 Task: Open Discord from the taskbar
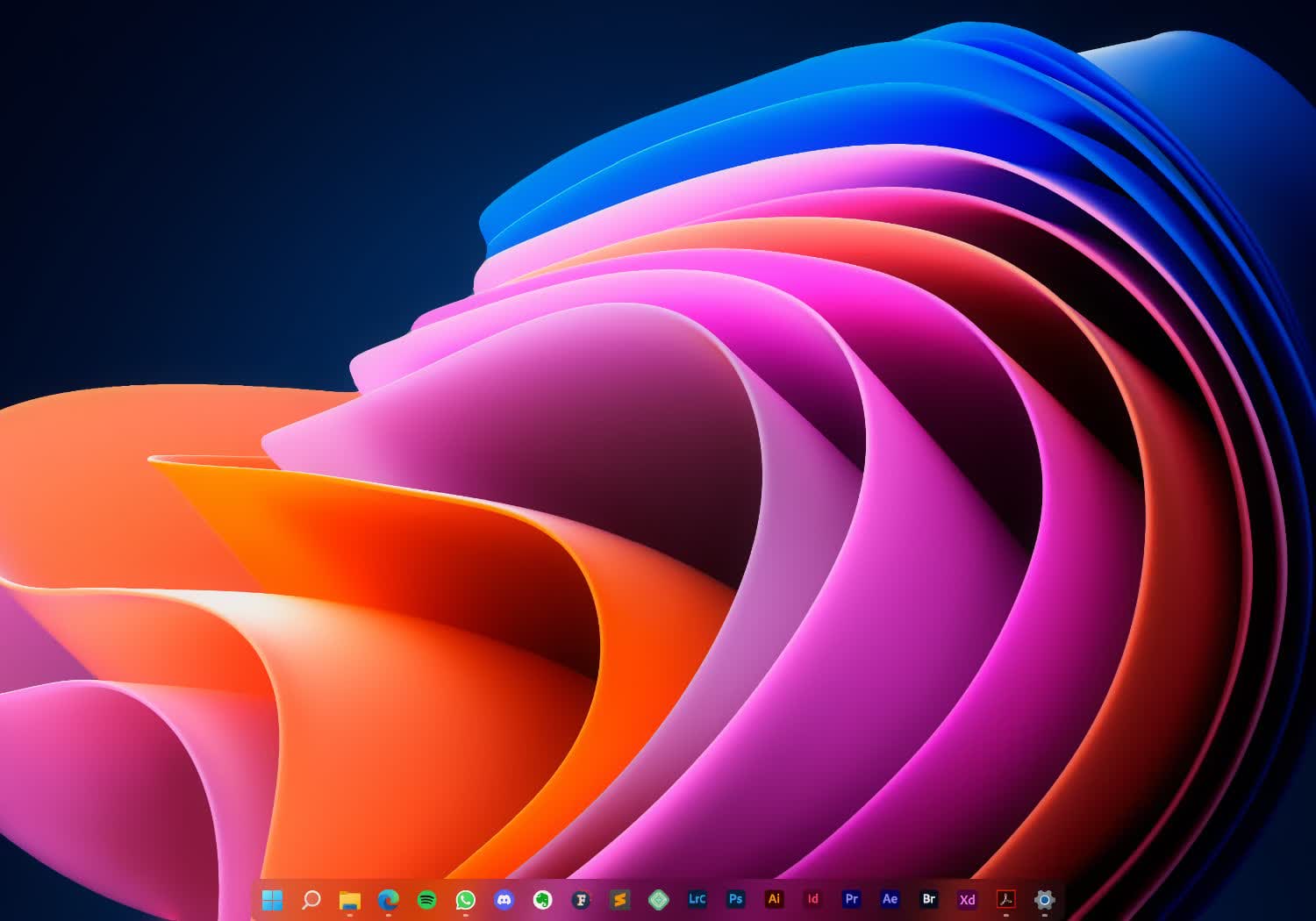point(504,899)
